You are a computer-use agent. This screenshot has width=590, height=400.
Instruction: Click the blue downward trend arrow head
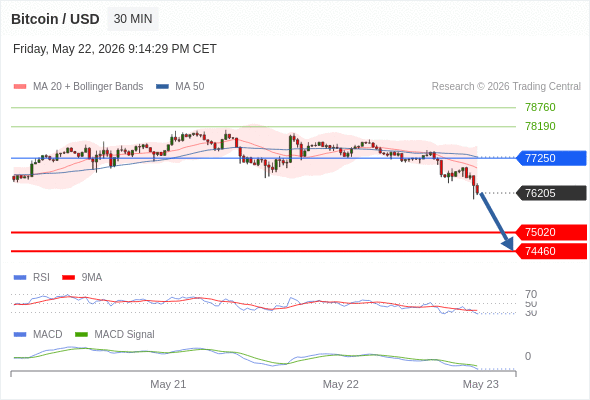click(x=508, y=245)
